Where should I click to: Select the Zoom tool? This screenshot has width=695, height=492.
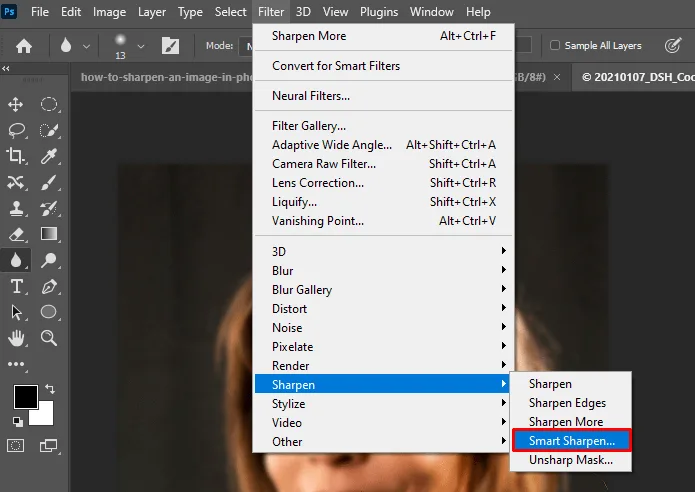point(49,338)
